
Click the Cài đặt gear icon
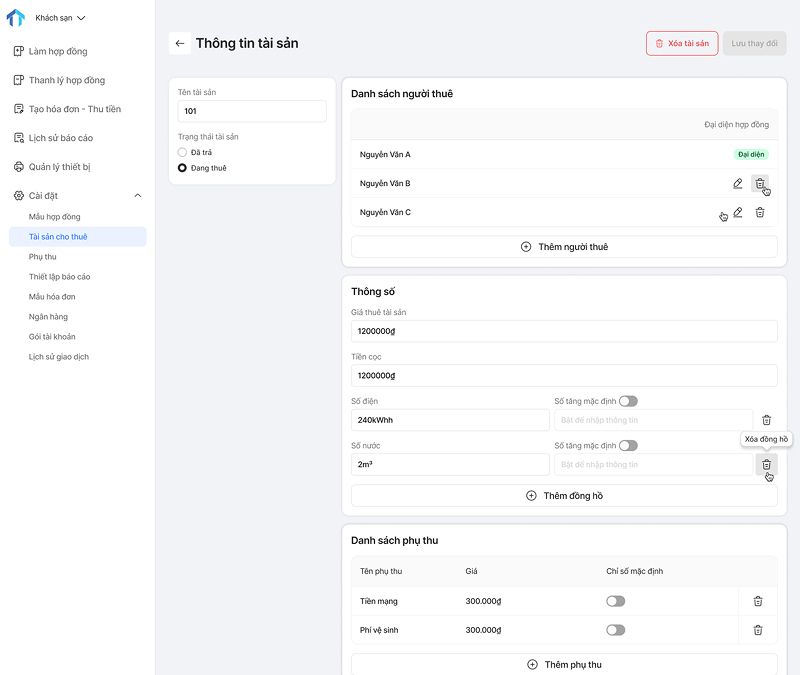pos(19,195)
